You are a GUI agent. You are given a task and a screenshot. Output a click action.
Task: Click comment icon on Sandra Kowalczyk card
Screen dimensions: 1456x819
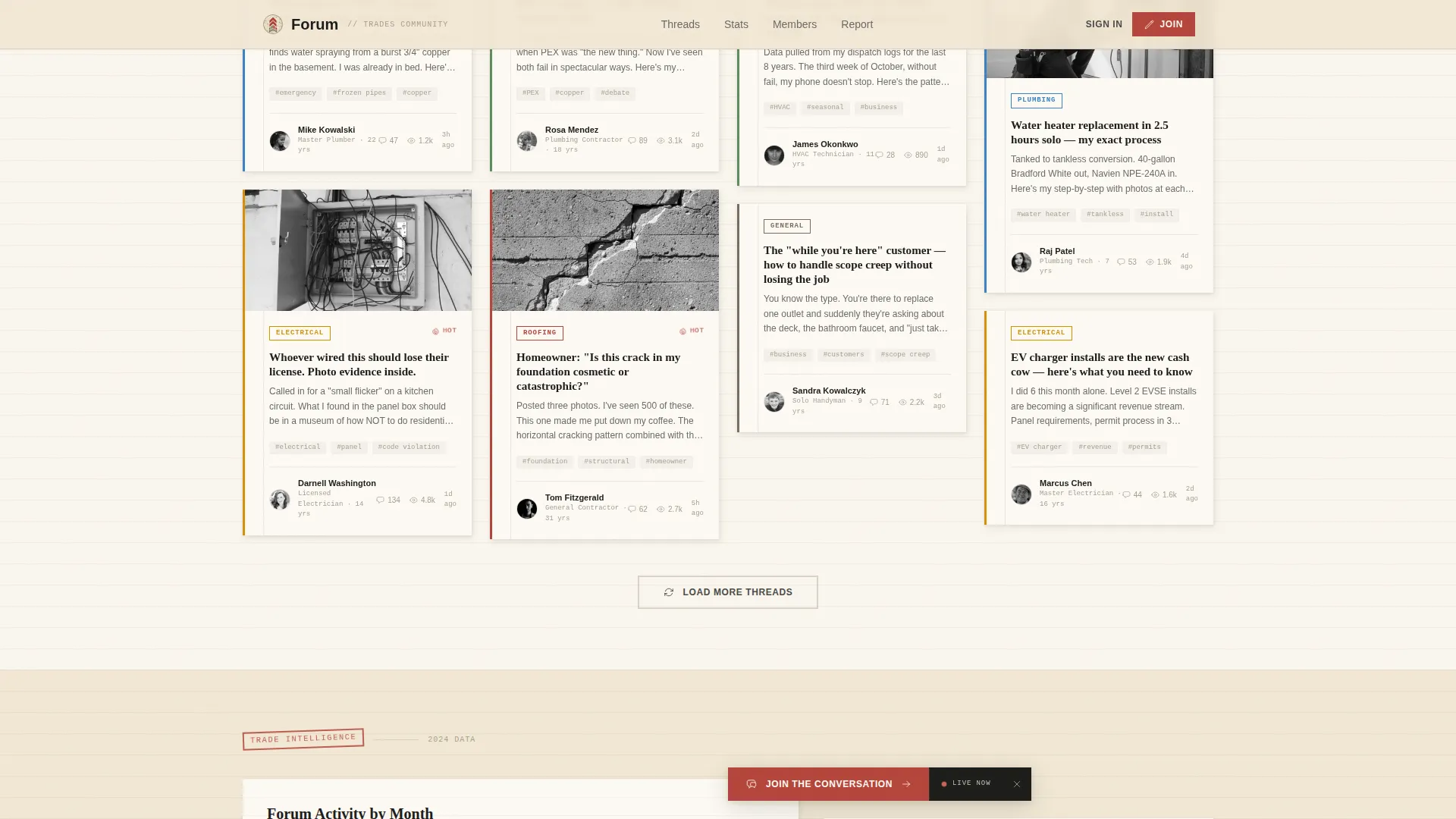tap(874, 402)
